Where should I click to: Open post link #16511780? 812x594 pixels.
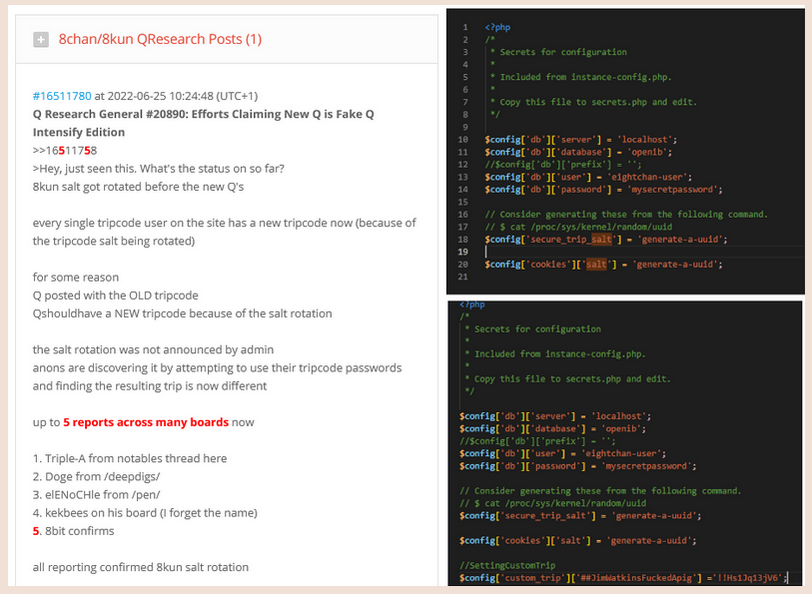(x=62, y=96)
